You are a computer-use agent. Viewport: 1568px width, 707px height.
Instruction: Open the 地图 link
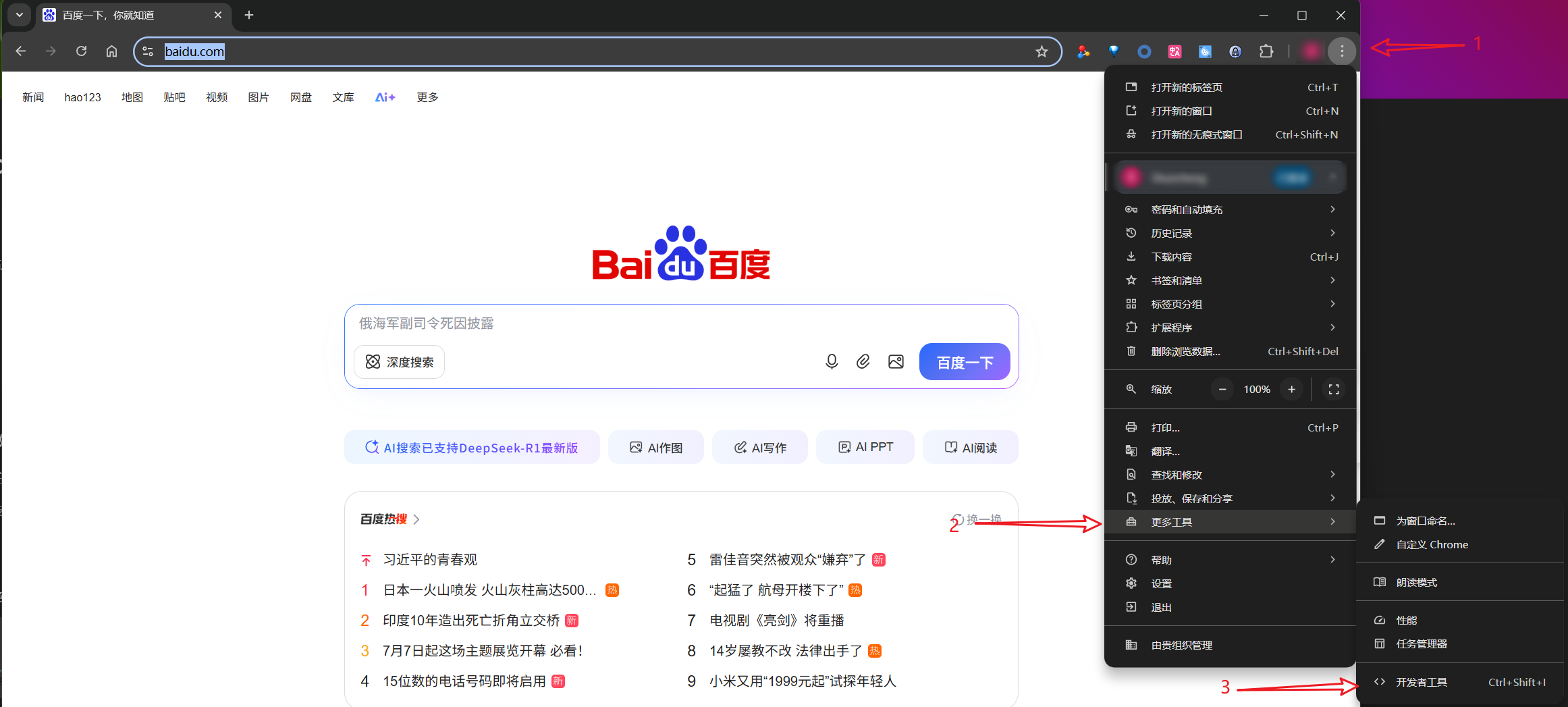pos(132,97)
